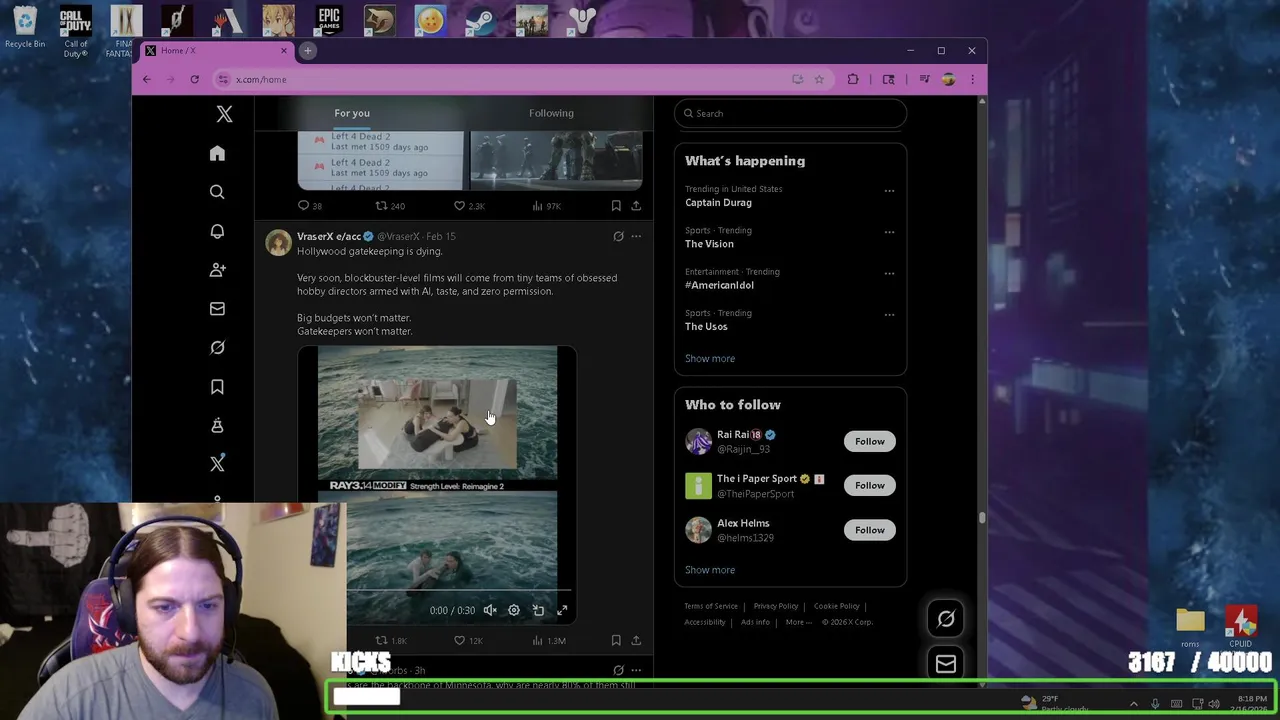Open video settings gear icon
The width and height of the screenshot is (1280, 720).
click(x=514, y=610)
